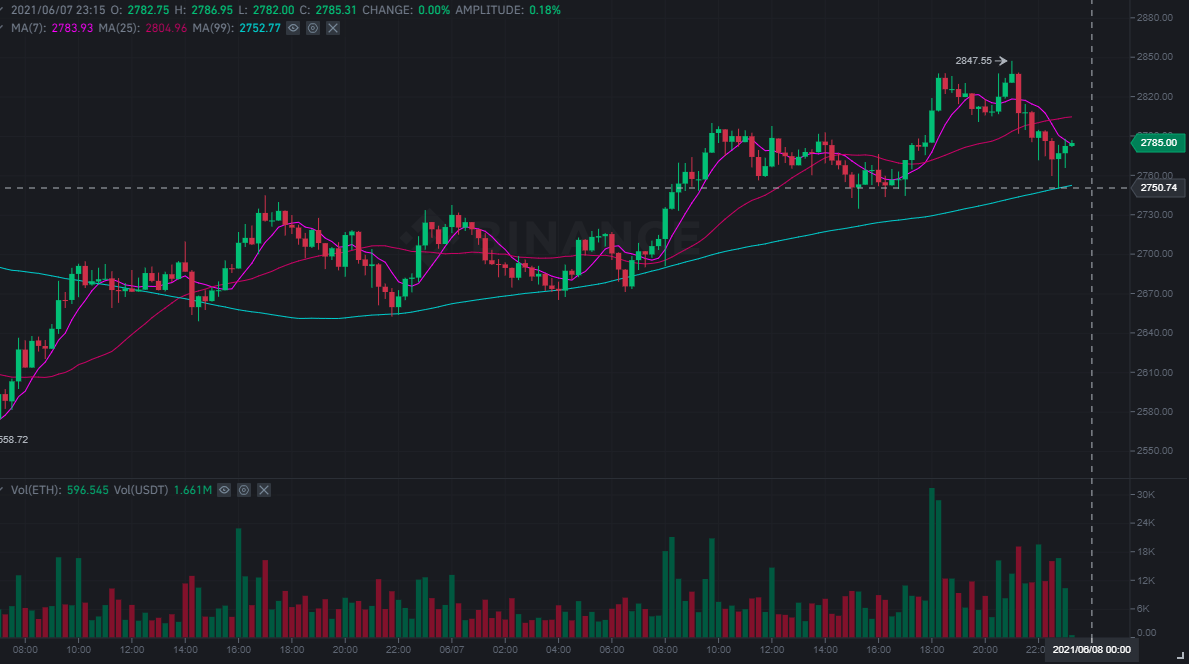Click the crosshair date label 2021/06/08 00:00
Viewport: 1189px width, 664px height.
[1091, 650]
